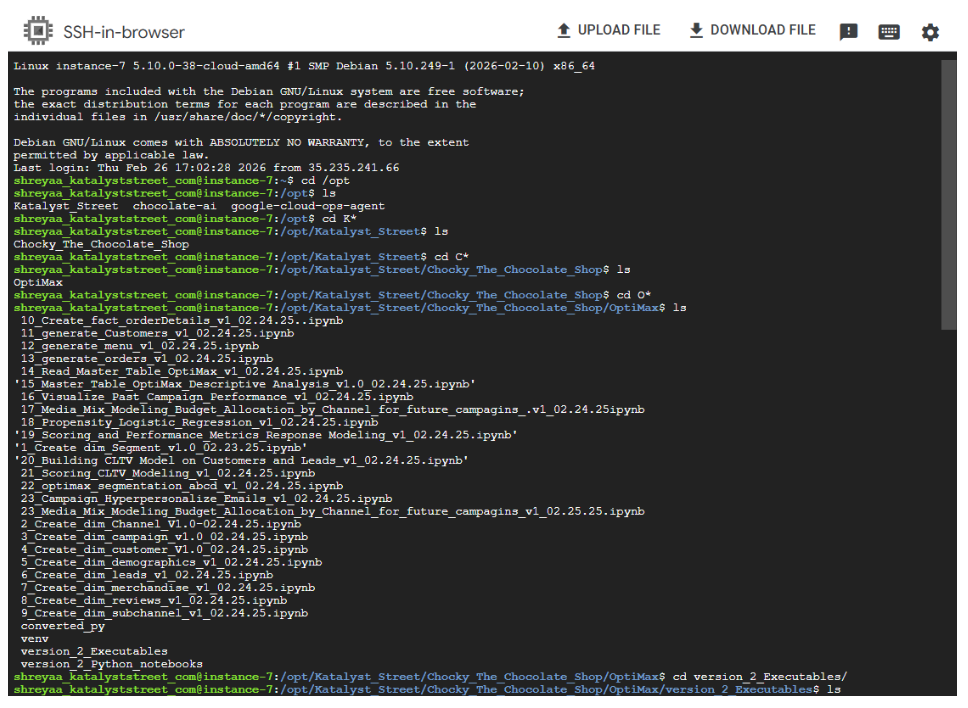Viewport: 968px width, 708px height.
Task: Click '13_generate_orders_v1_02.24.25.ipynb' file name
Action: [x=147, y=359]
